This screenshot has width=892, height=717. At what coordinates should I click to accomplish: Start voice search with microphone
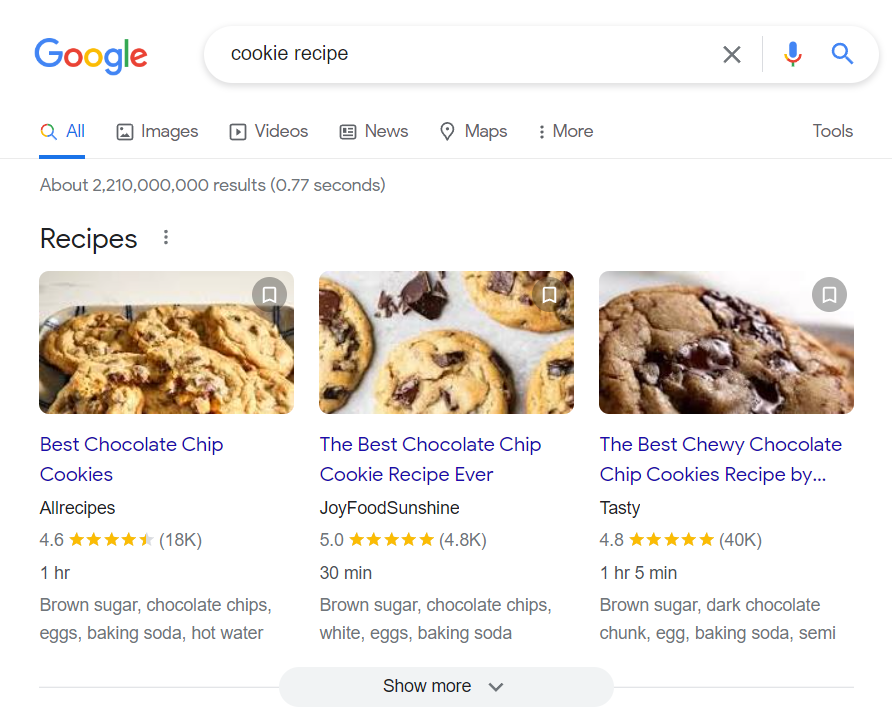tap(793, 54)
